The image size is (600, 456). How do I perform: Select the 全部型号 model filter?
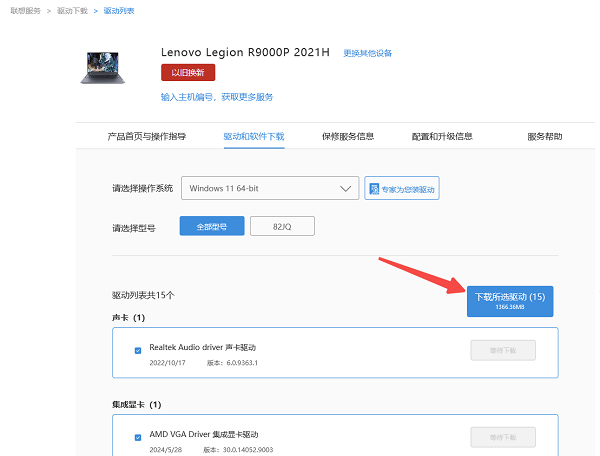click(212, 226)
